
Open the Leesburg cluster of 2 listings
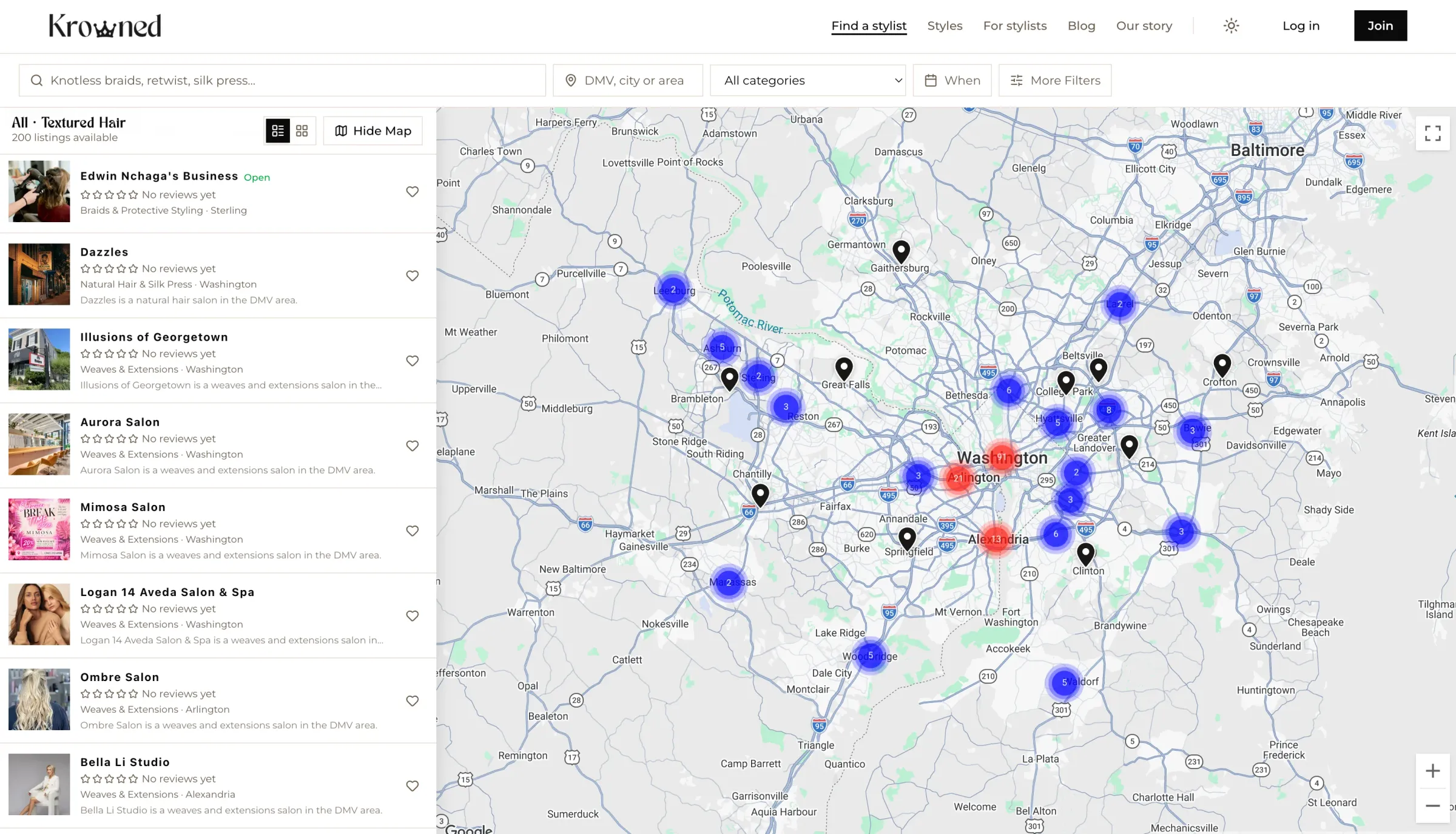(x=673, y=290)
